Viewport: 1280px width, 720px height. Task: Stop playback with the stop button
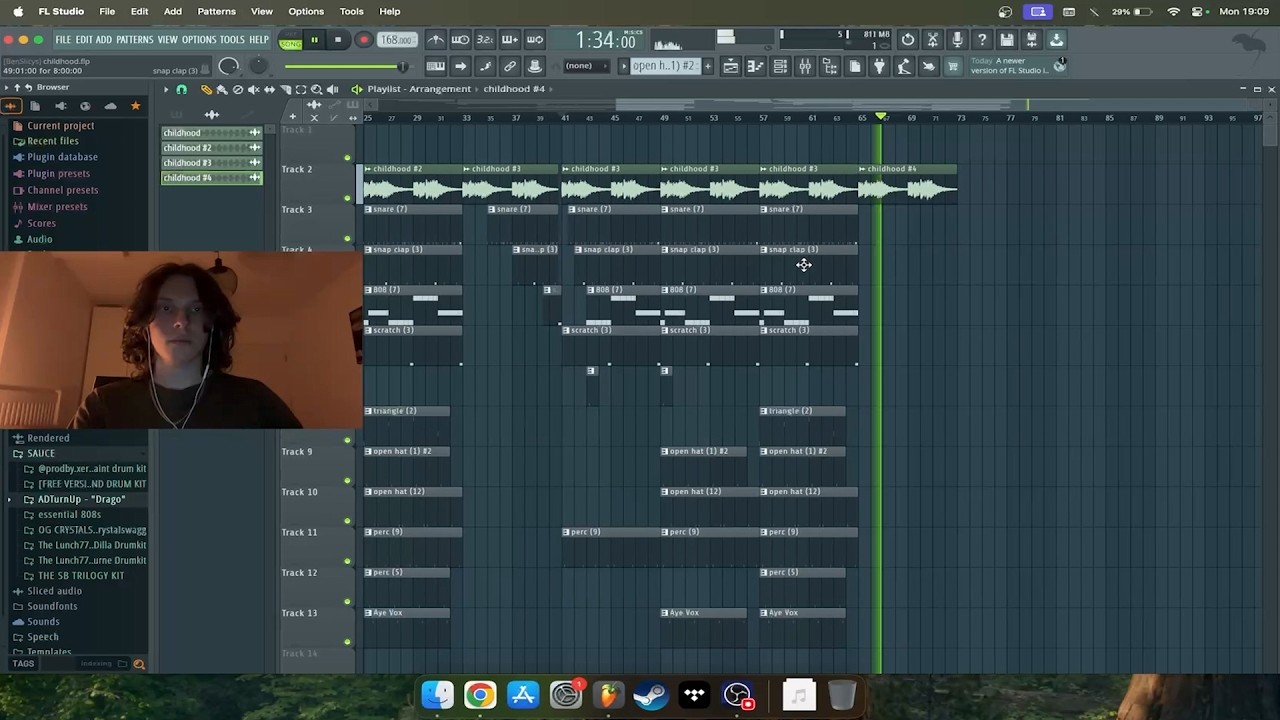(x=338, y=40)
